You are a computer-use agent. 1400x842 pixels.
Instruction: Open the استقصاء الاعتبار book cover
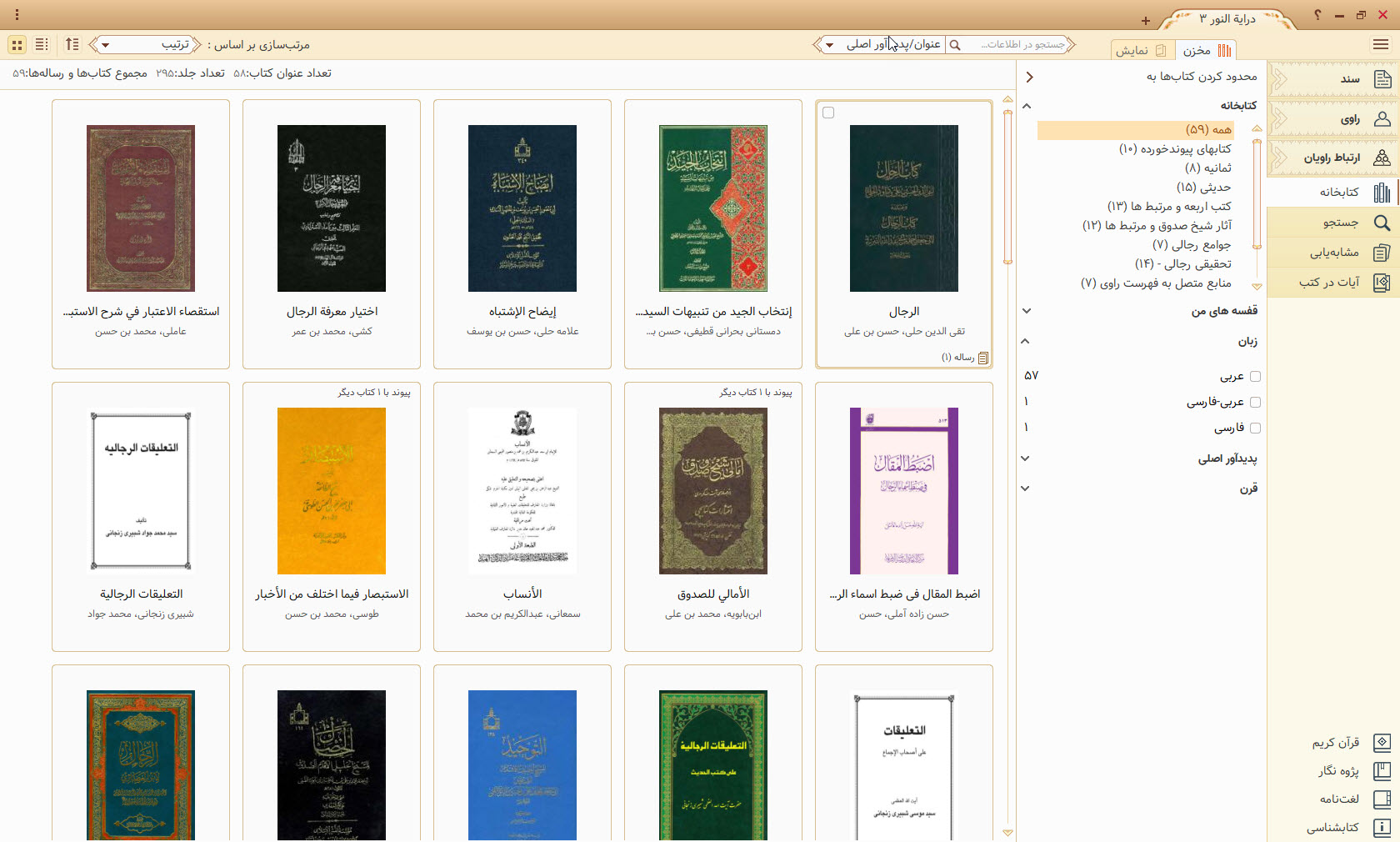(x=141, y=208)
